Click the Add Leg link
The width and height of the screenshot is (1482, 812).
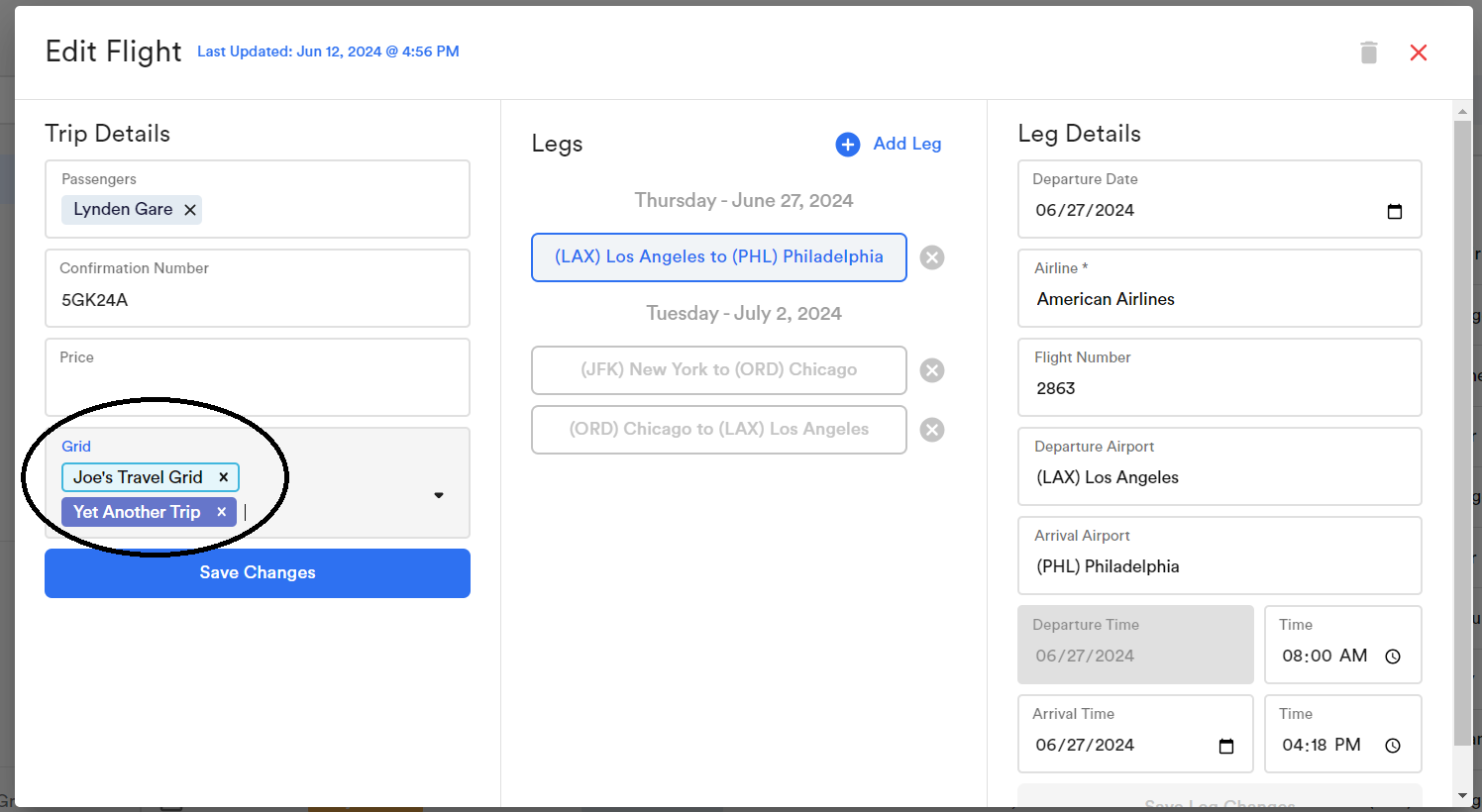coord(907,144)
